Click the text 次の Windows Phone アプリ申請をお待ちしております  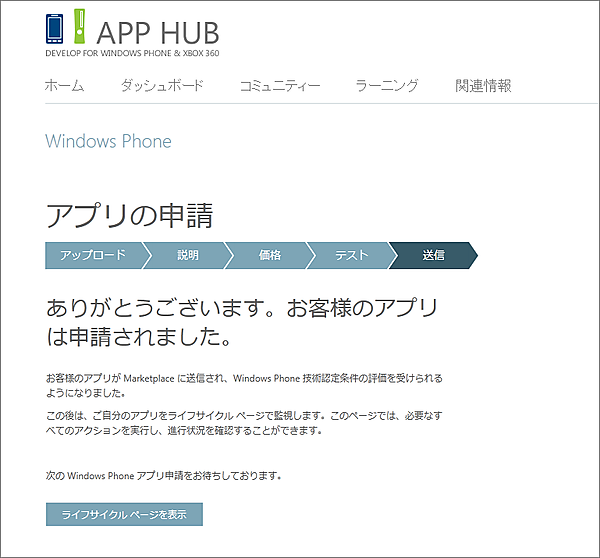pyautogui.click(x=163, y=476)
